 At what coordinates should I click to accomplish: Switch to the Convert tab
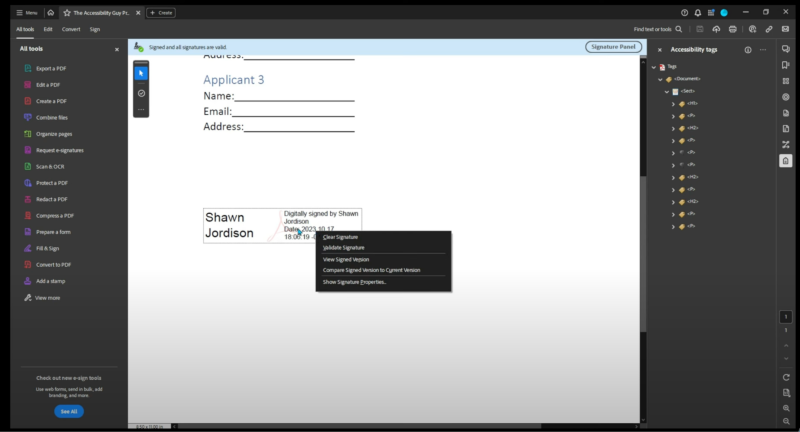[x=71, y=29]
